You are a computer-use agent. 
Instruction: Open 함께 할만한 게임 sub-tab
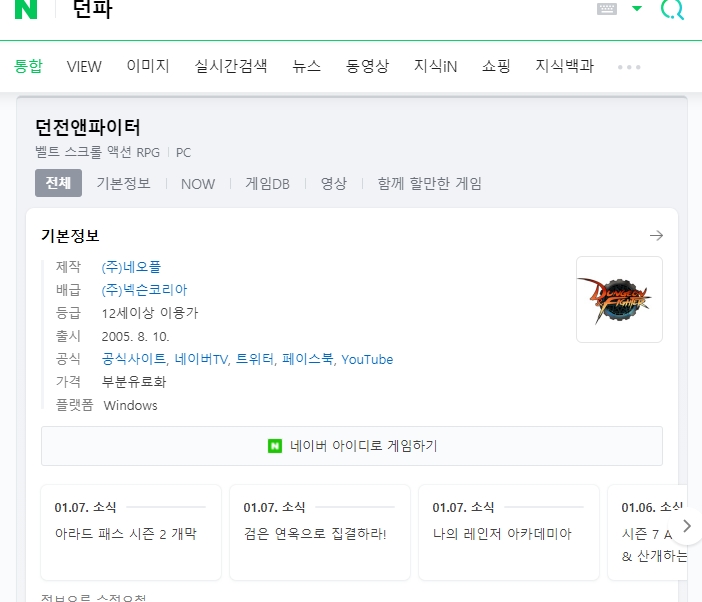429,184
